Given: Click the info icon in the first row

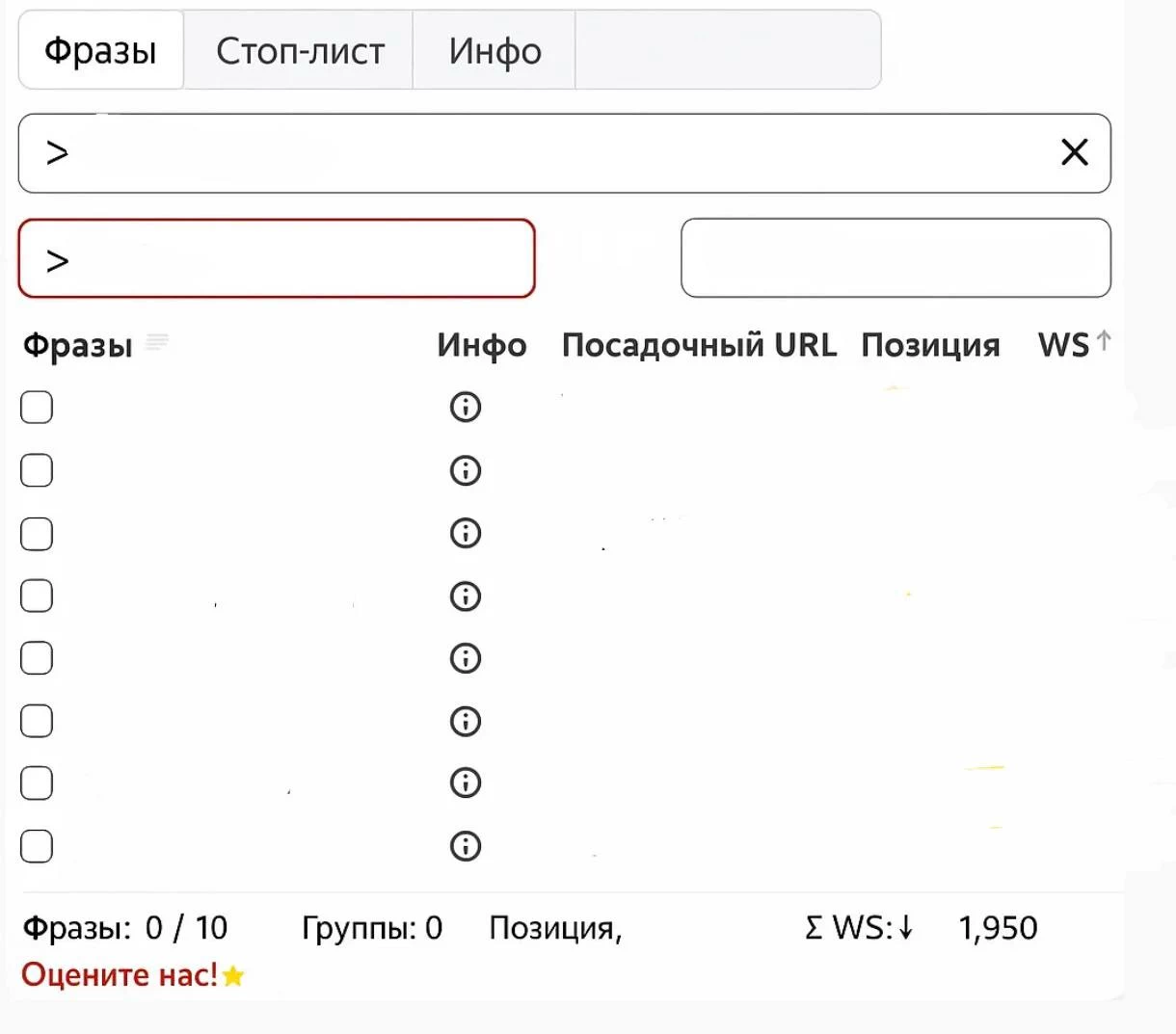Looking at the screenshot, I should point(466,408).
